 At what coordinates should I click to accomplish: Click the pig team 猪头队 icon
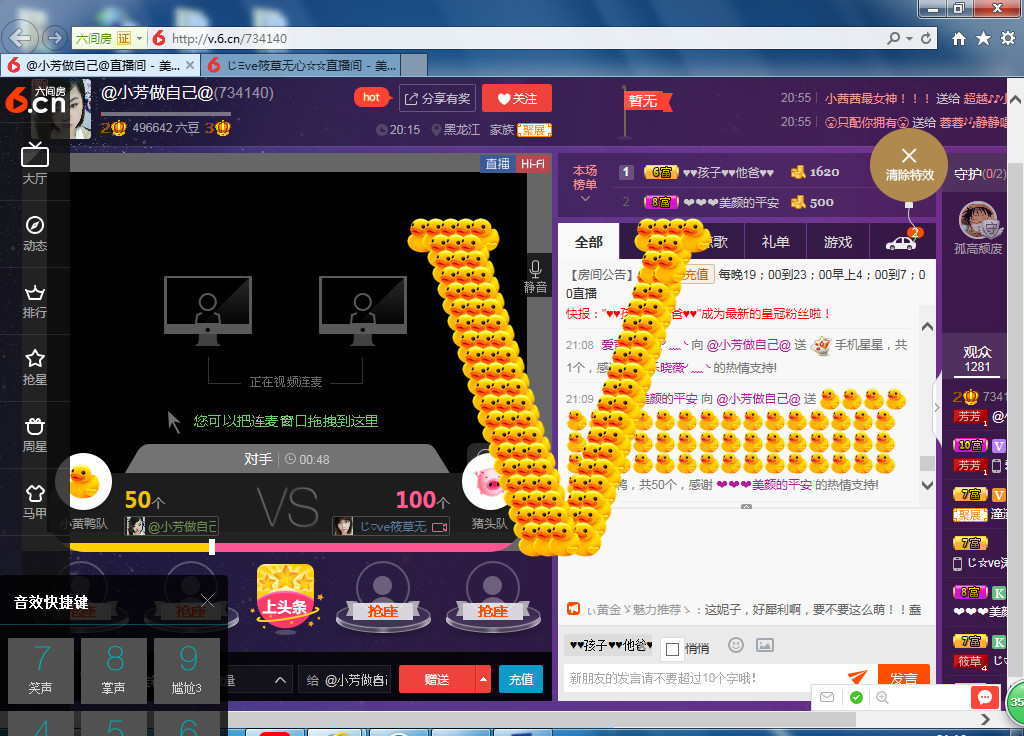487,482
